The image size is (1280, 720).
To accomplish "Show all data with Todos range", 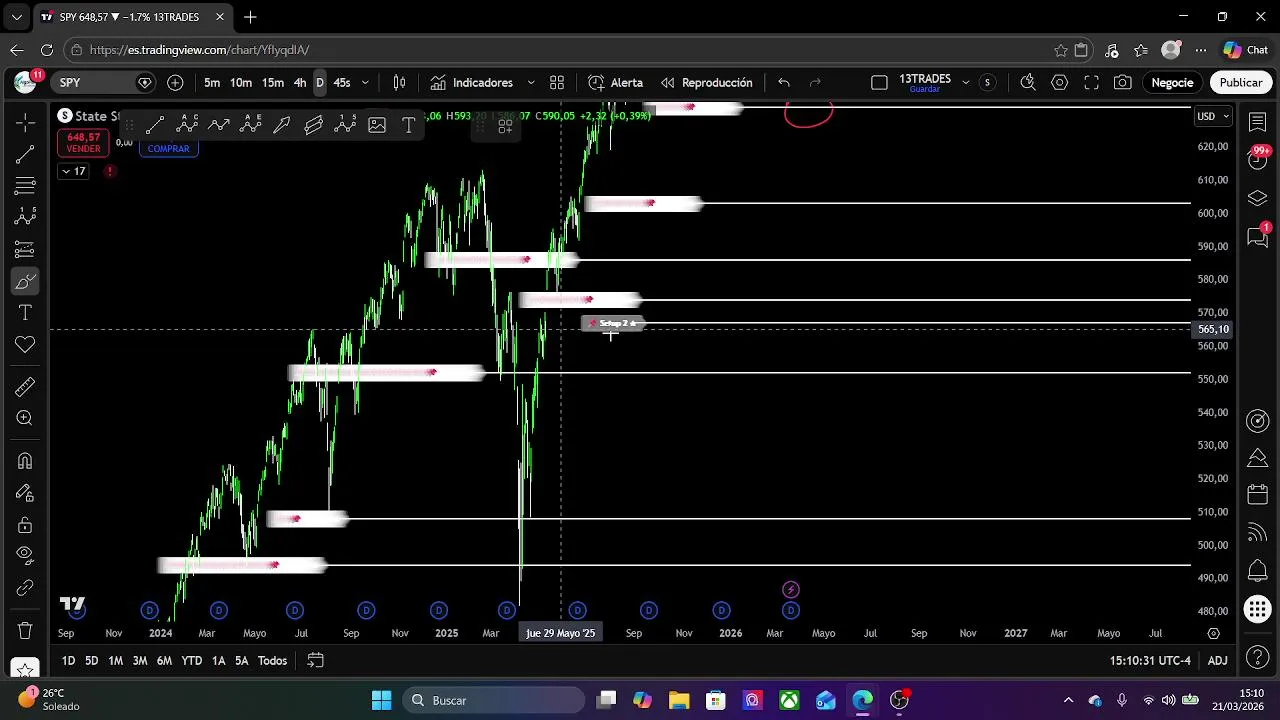I will [x=272, y=661].
